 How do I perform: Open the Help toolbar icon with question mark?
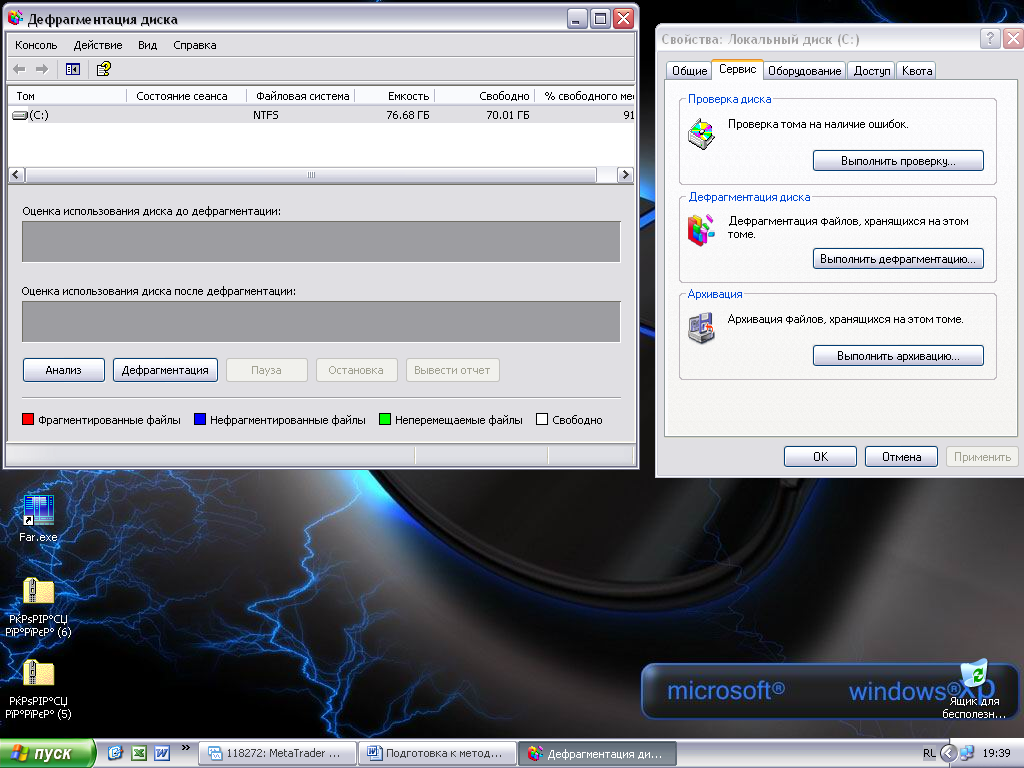pos(103,69)
